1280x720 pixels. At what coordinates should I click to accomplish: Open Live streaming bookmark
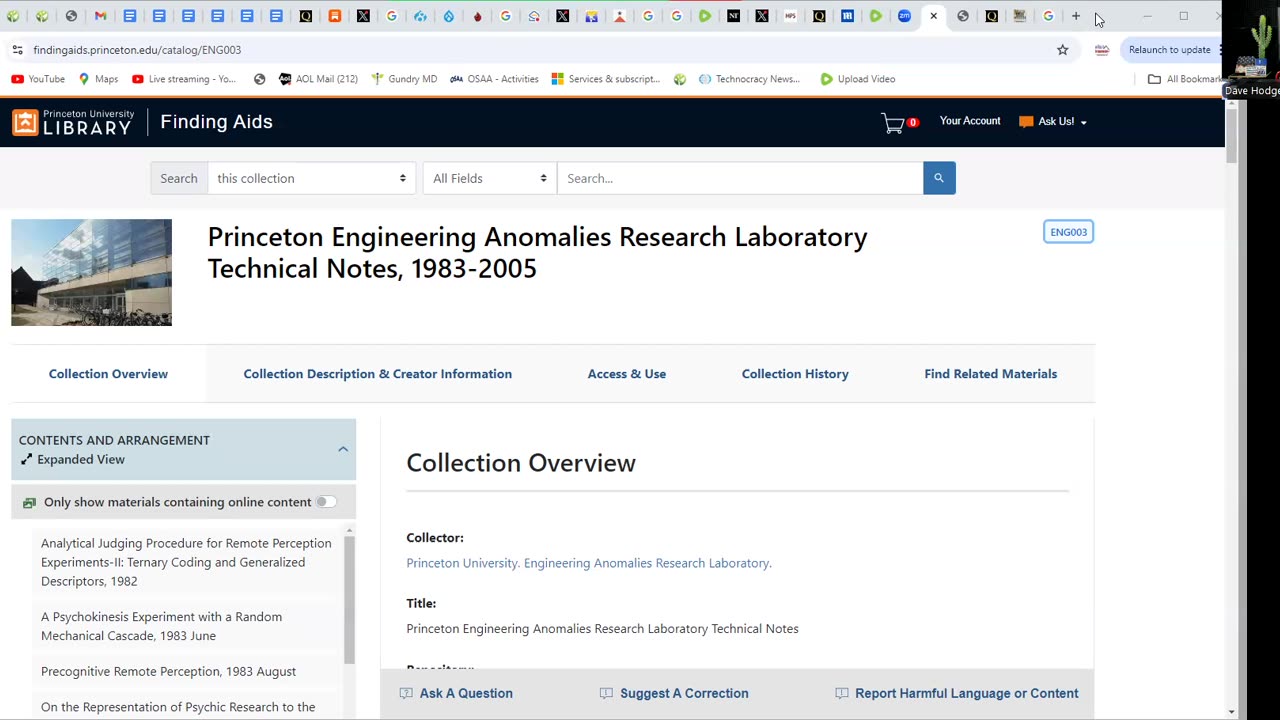point(184,79)
